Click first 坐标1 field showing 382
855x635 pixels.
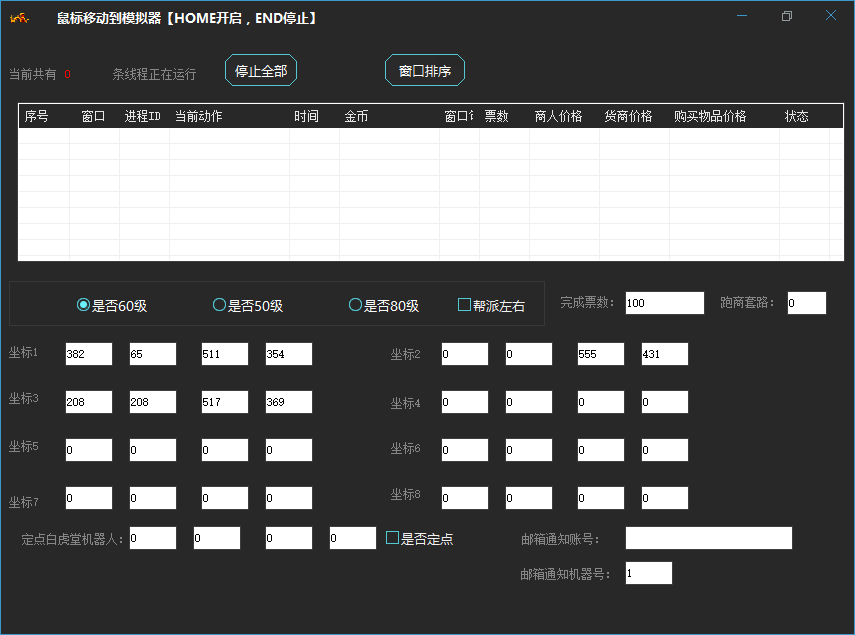[89, 354]
